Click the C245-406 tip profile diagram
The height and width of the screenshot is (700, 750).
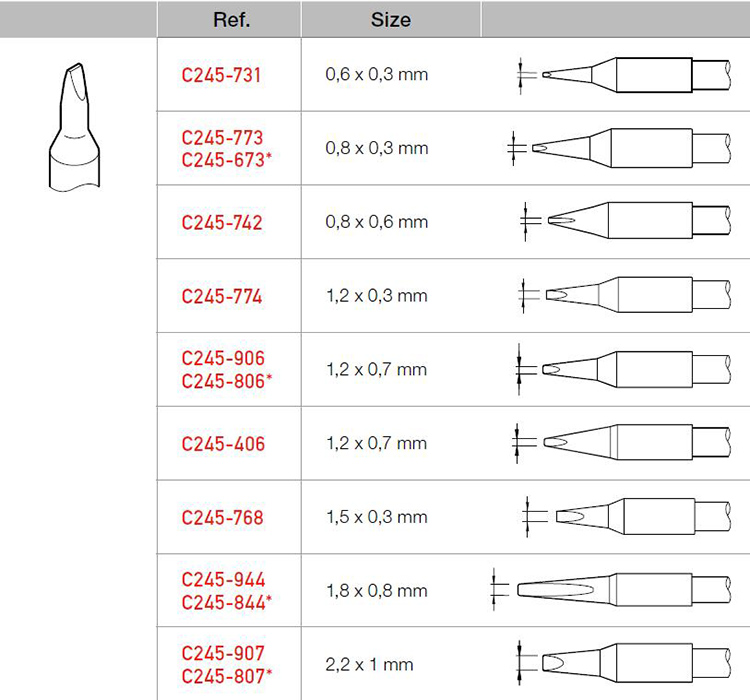point(630,443)
